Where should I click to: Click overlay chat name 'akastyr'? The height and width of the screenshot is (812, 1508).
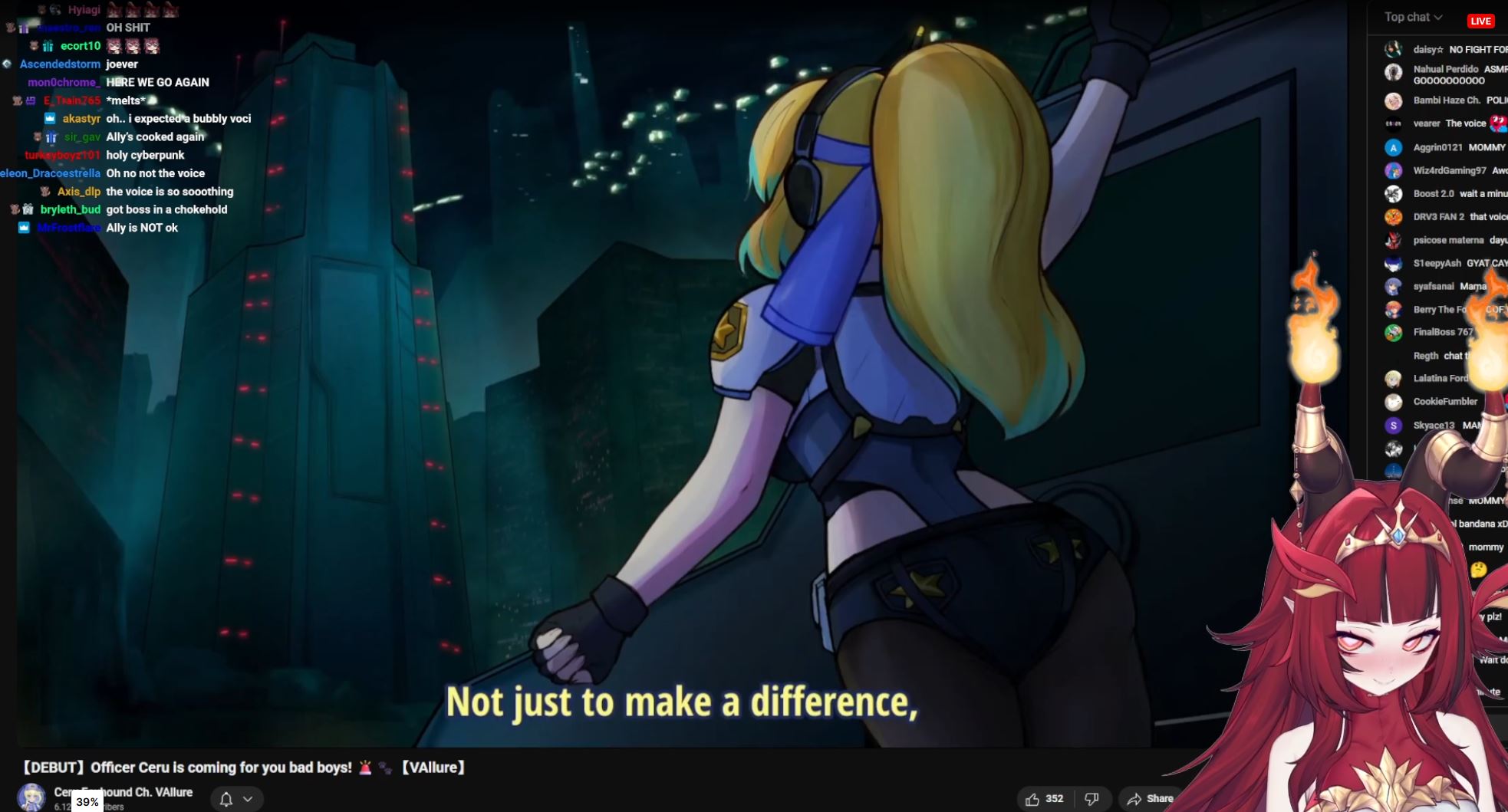tap(81, 119)
